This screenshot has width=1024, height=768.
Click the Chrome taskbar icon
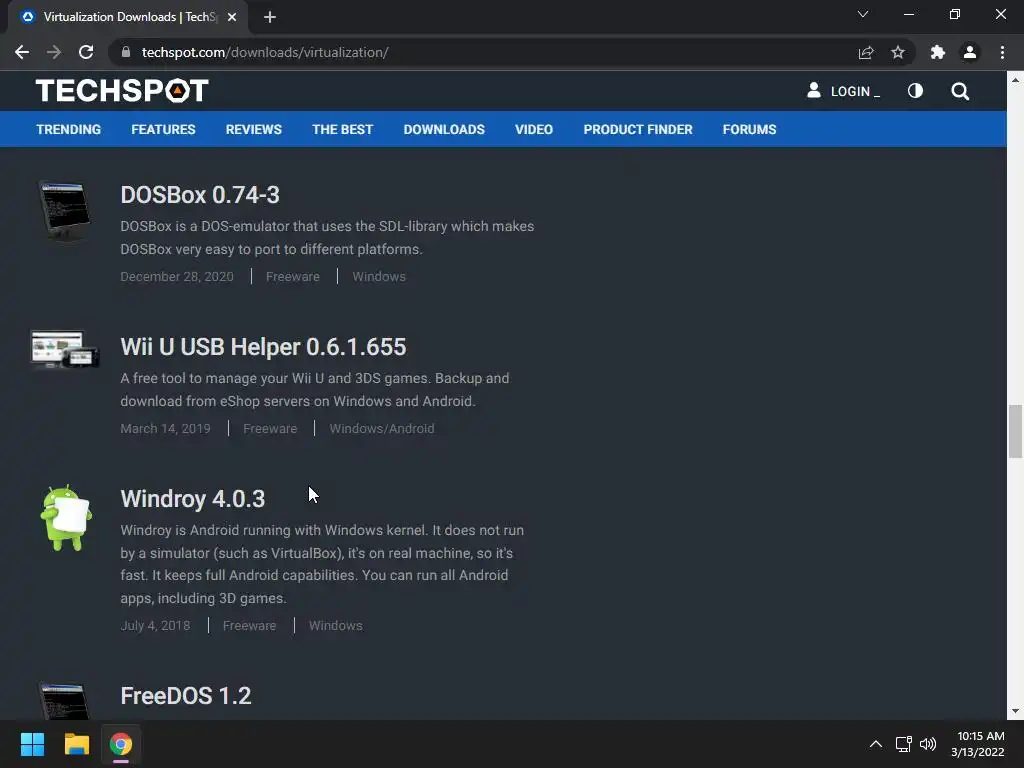coord(121,744)
